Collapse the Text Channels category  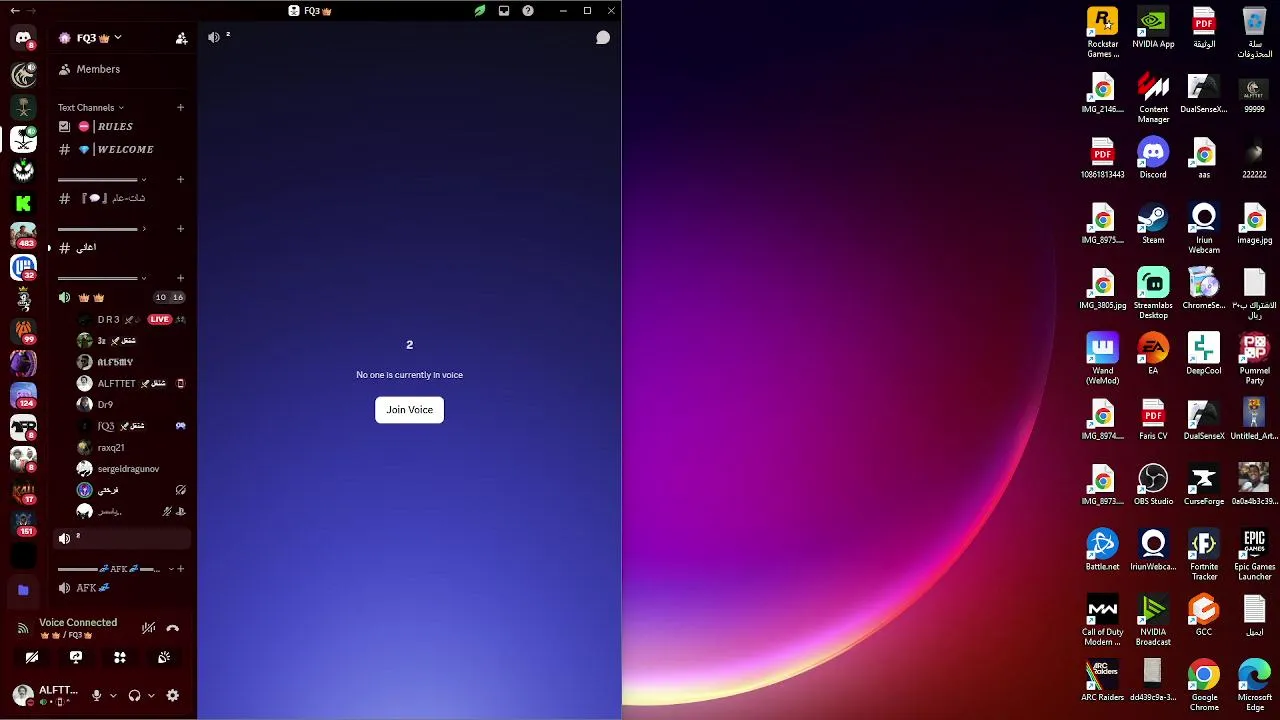(x=91, y=107)
